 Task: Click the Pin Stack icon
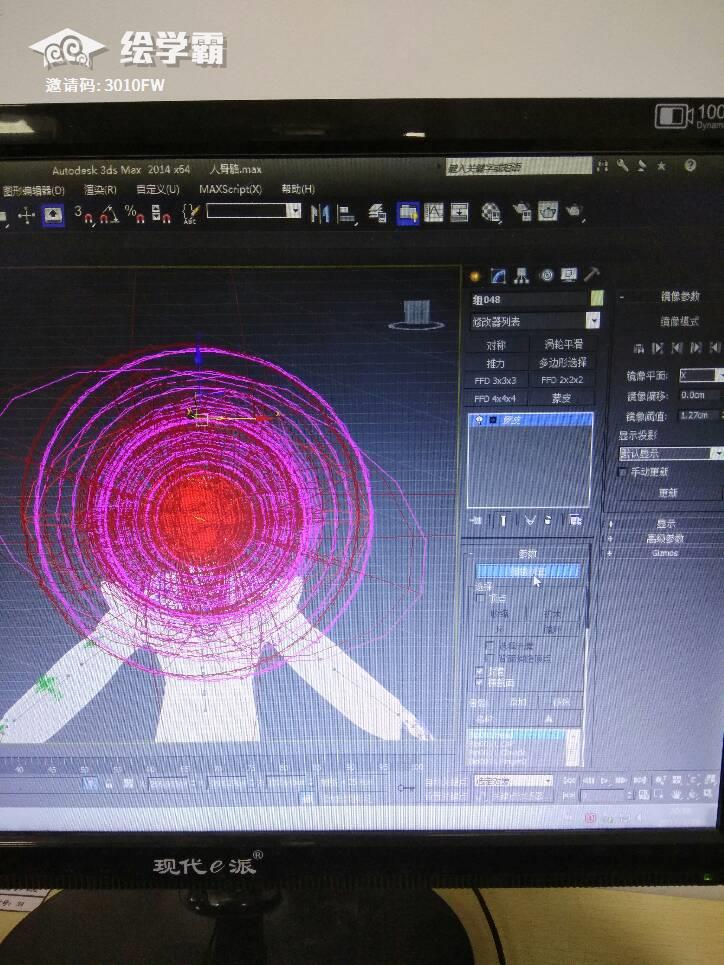[x=475, y=521]
